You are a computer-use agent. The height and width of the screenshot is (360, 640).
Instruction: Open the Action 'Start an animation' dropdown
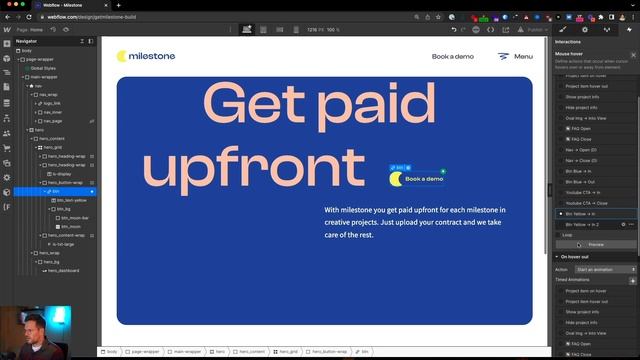(x=605, y=269)
